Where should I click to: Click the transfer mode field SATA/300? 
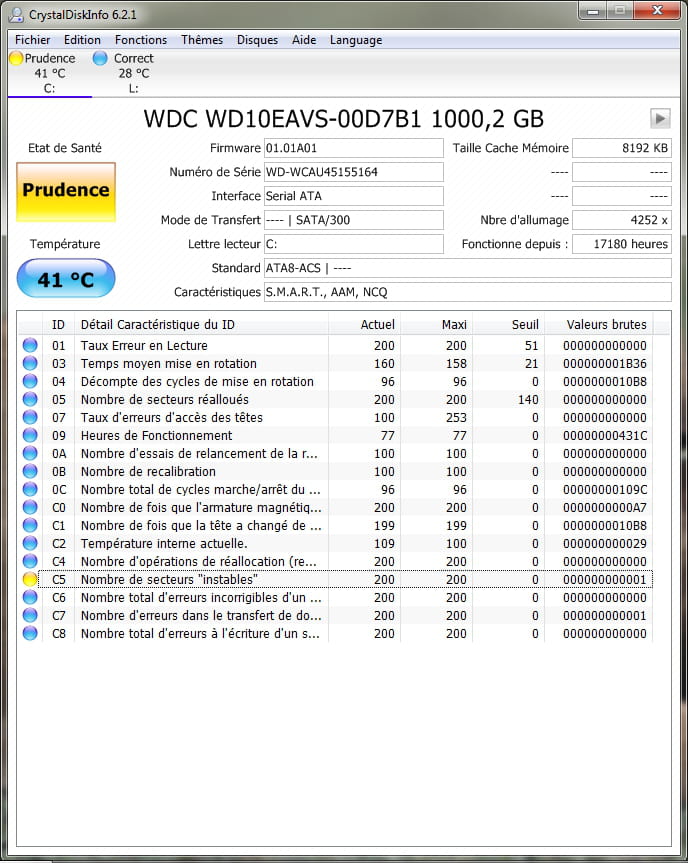point(353,220)
